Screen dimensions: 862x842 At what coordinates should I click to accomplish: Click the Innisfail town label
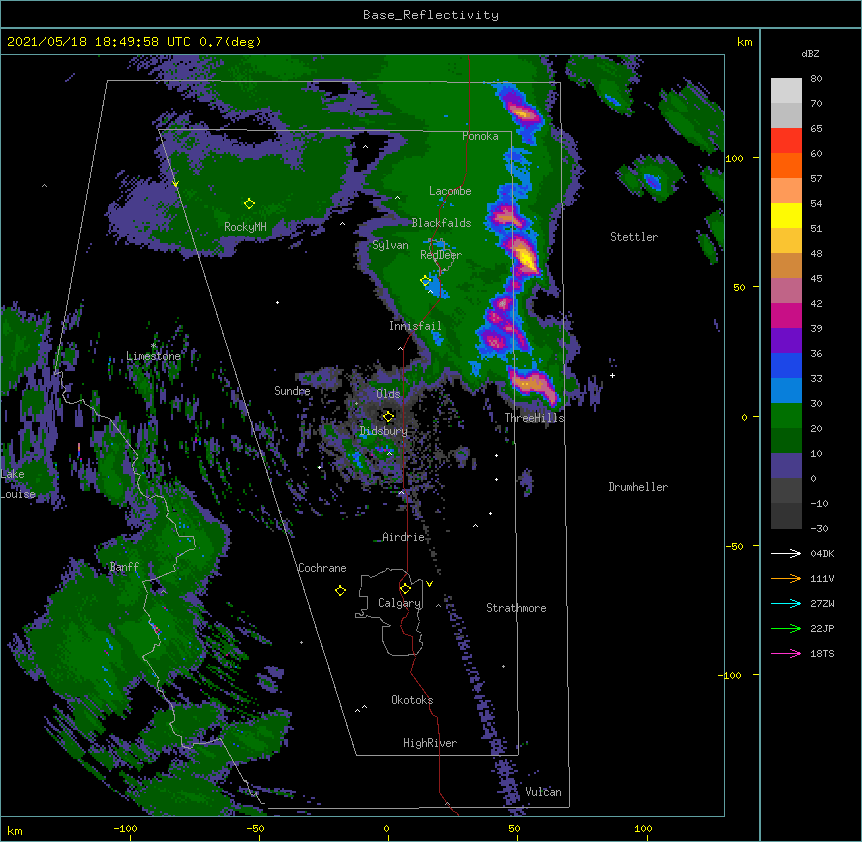pyautogui.click(x=415, y=326)
